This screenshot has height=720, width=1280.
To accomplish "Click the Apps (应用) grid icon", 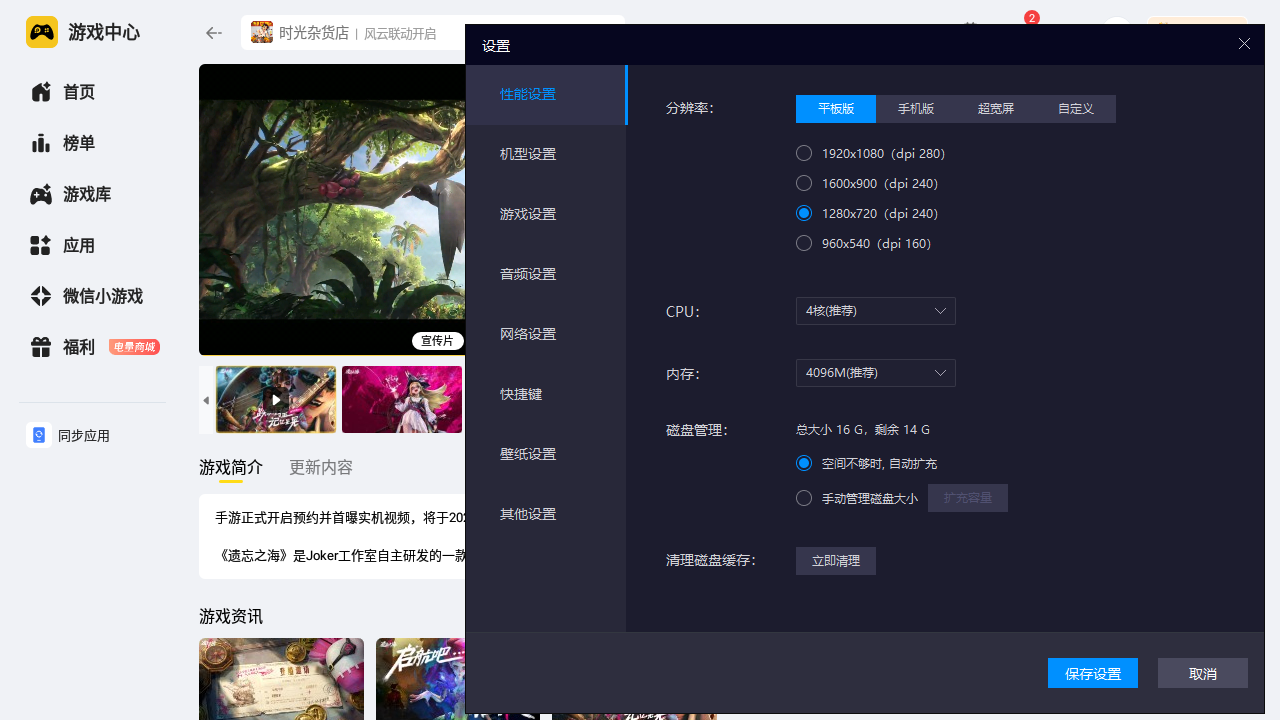I will tap(41, 246).
